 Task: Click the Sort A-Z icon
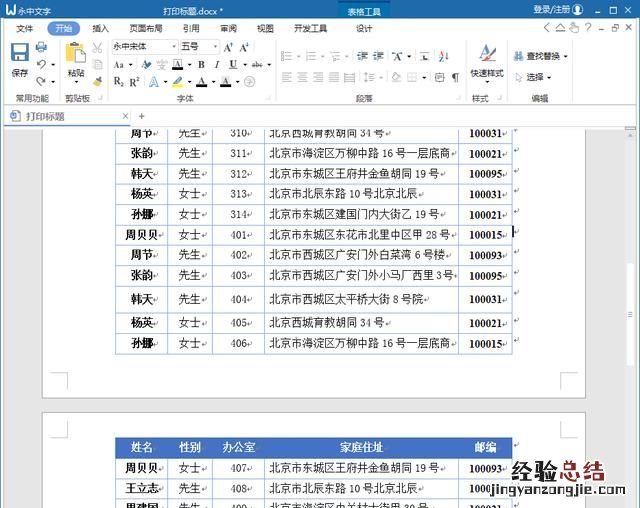443,56
